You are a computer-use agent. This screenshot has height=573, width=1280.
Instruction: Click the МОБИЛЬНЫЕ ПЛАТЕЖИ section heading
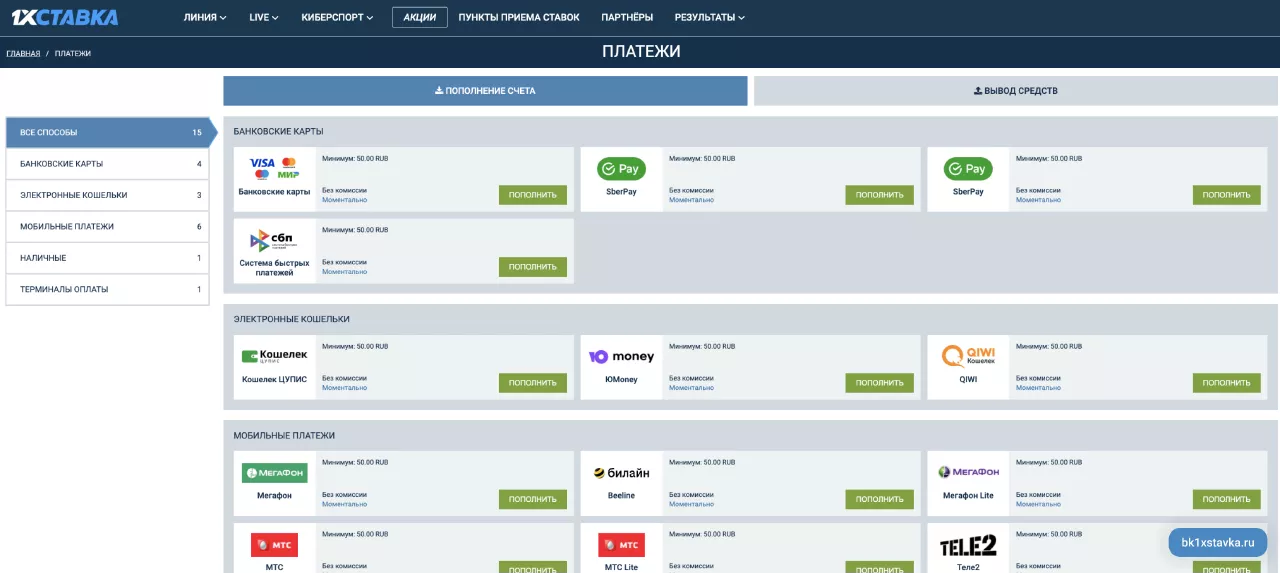(x=284, y=436)
